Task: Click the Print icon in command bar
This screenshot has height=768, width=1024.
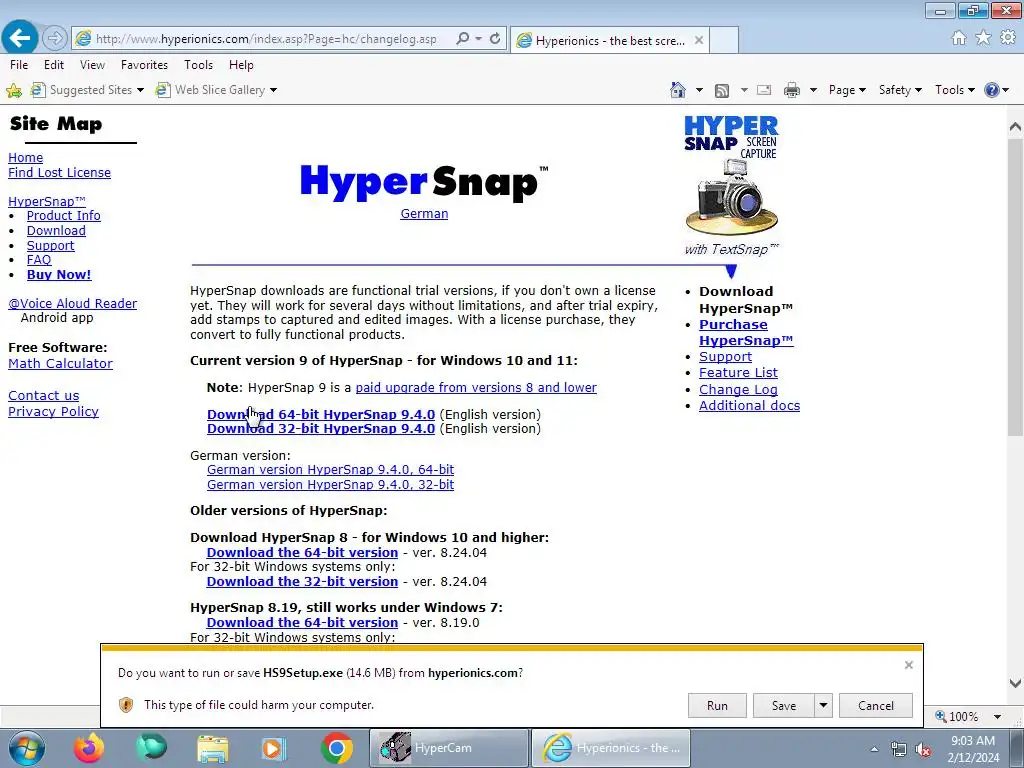Action: point(792,90)
